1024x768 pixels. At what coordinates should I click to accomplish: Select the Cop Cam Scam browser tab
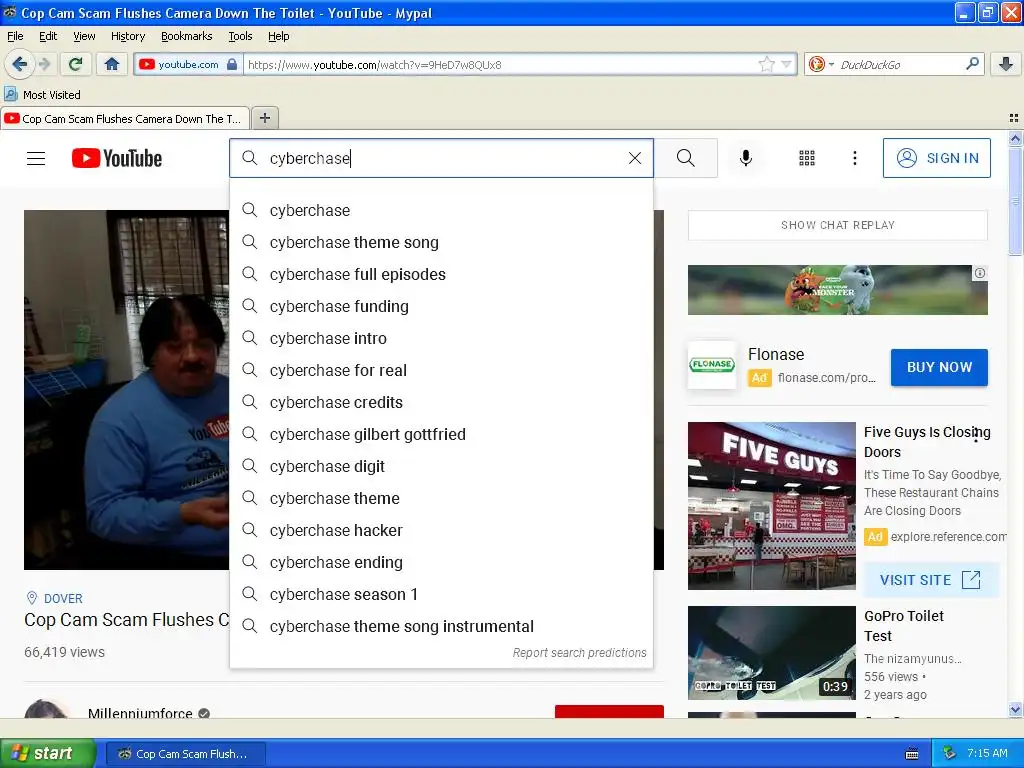tap(124, 118)
